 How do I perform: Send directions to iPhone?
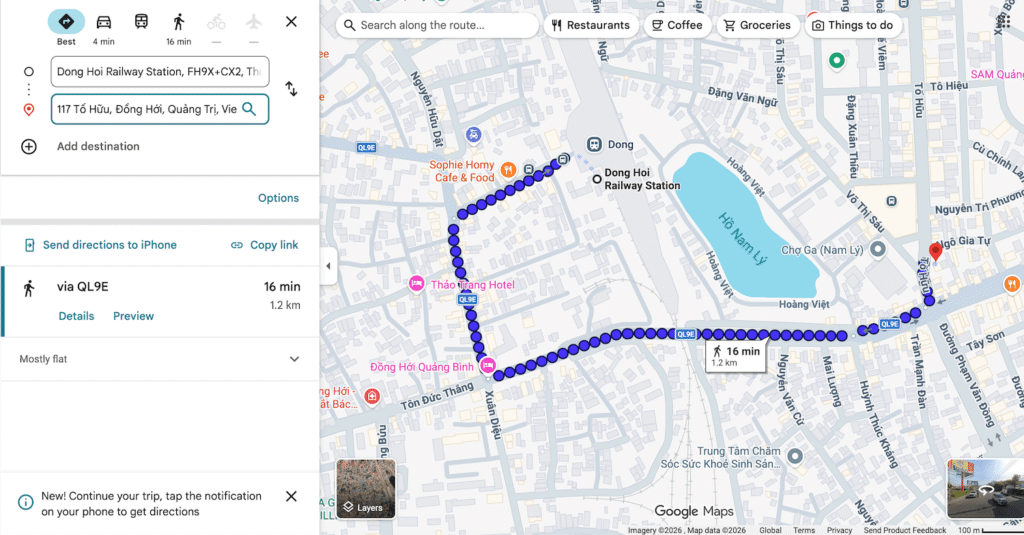(x=100, y=245)
